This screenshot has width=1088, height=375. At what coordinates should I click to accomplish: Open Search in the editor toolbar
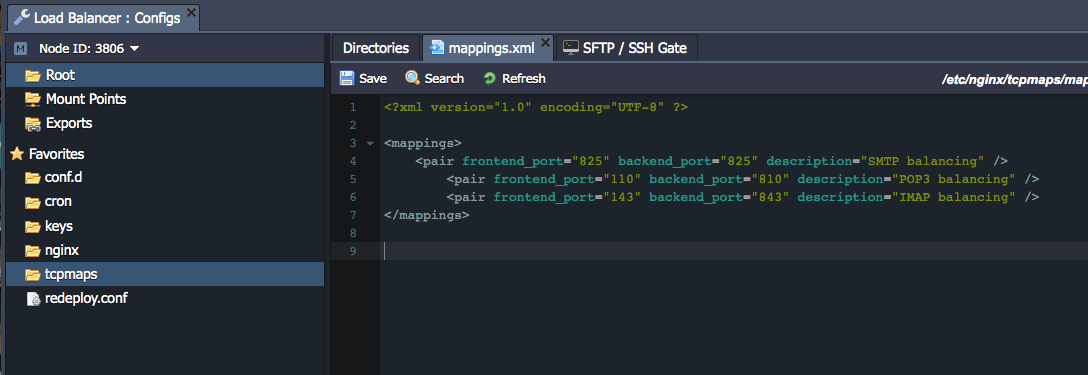pyautogui.click(x=434, y=78)
